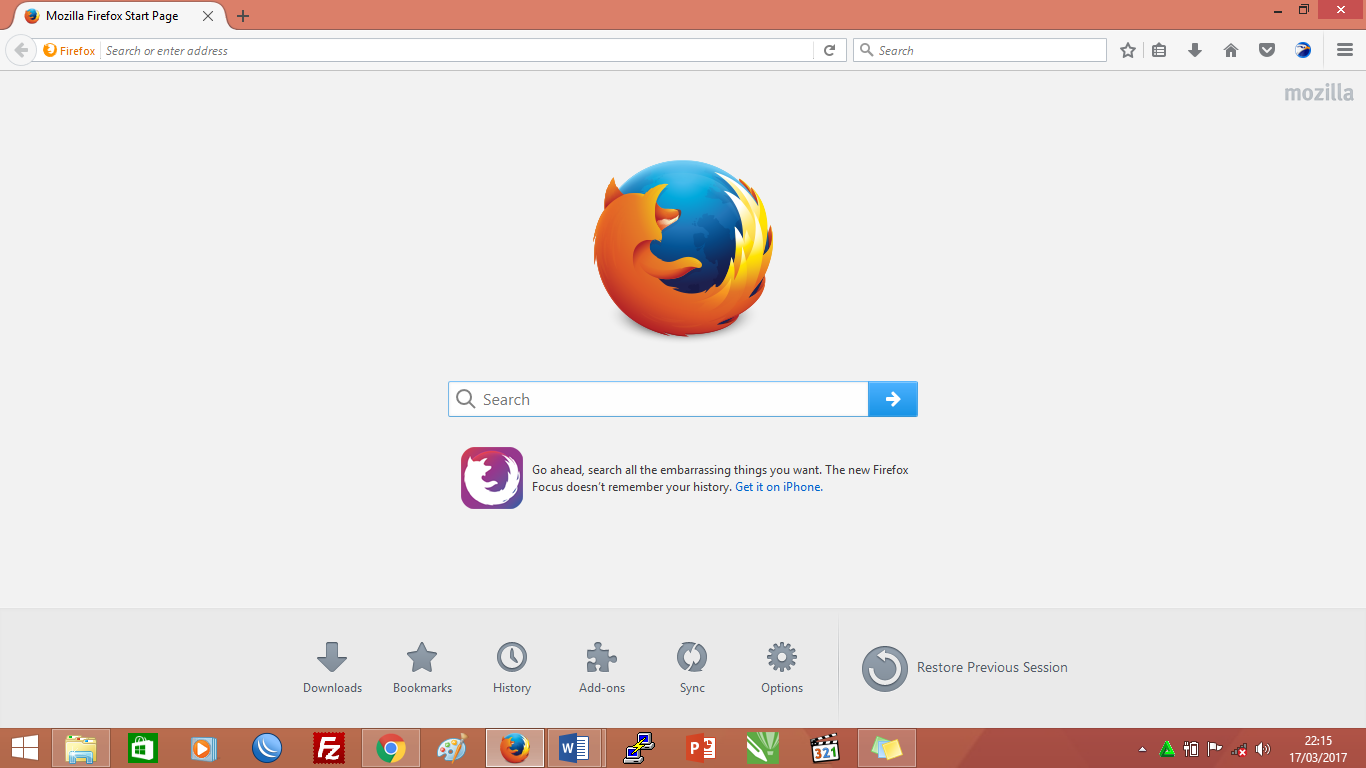Screen dimensions: 1366x768
Task: Open the green pencil app in taskbar
Action: tap(762, 748)
